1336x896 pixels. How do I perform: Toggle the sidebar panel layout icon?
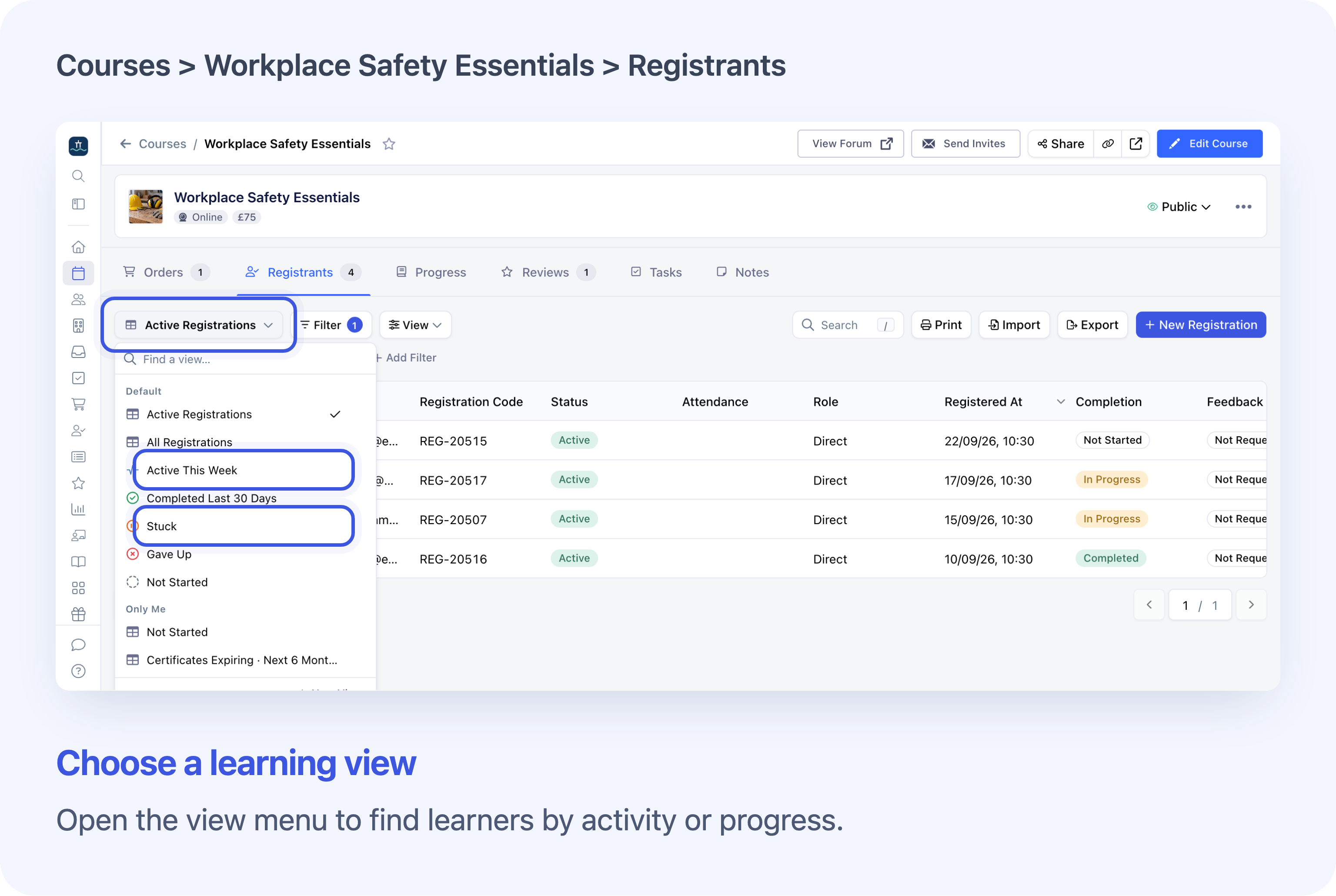click(x=78, y=204)
